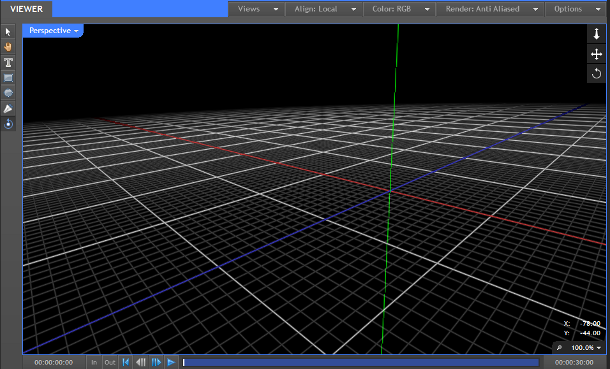The width and height of the screenshot is (610, 369).
Task: Click the VIEWER panel tab
Action: (x=26, y=9)
